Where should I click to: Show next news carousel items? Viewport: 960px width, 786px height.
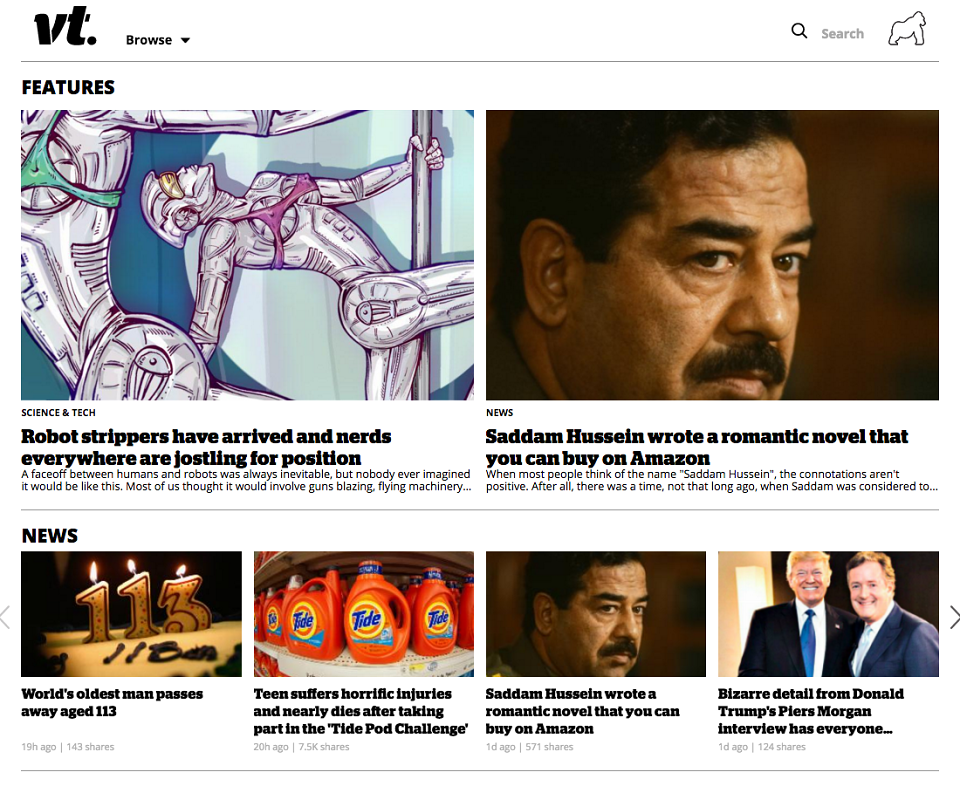[x=954, y=618]
